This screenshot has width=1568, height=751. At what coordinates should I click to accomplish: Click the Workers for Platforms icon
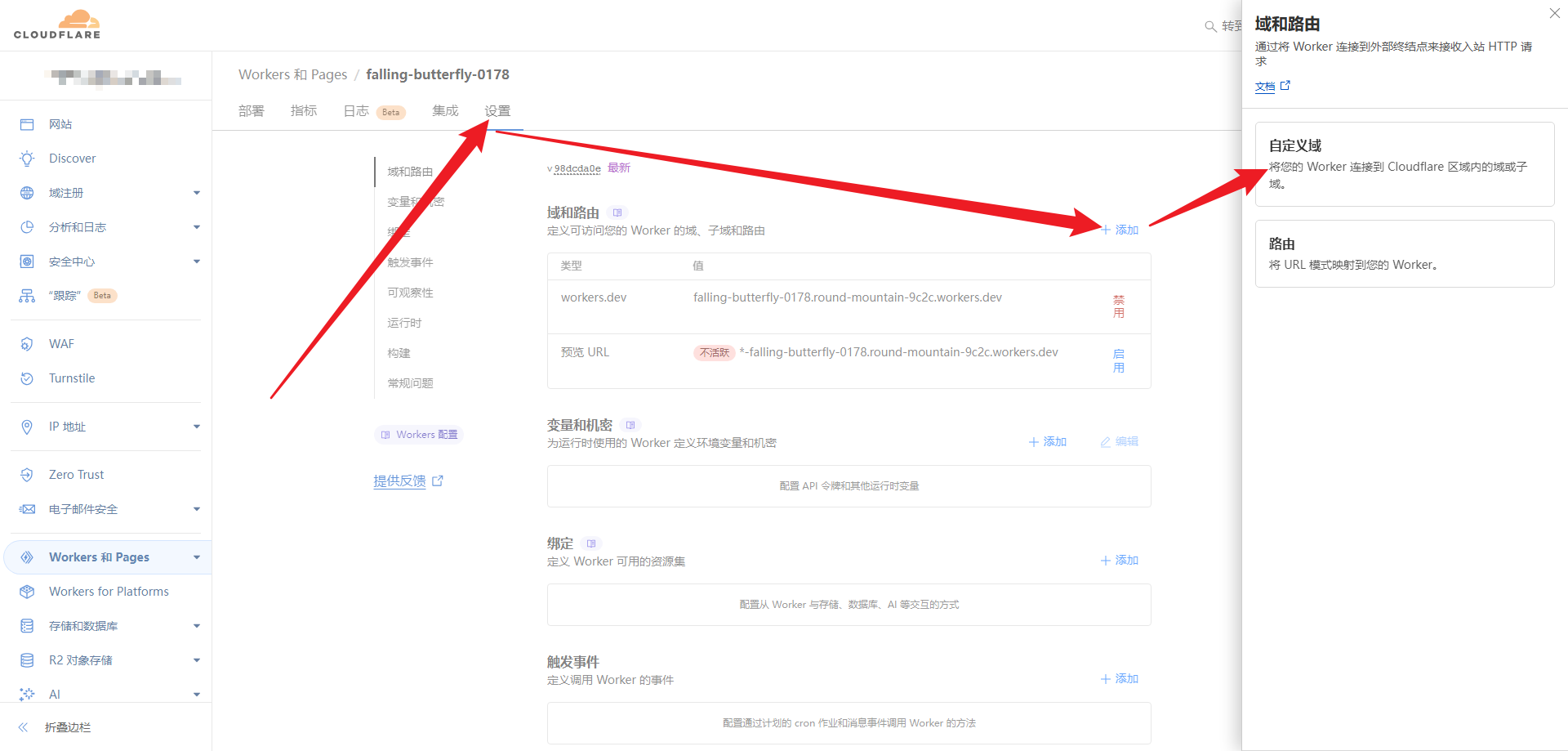point(27,592)
